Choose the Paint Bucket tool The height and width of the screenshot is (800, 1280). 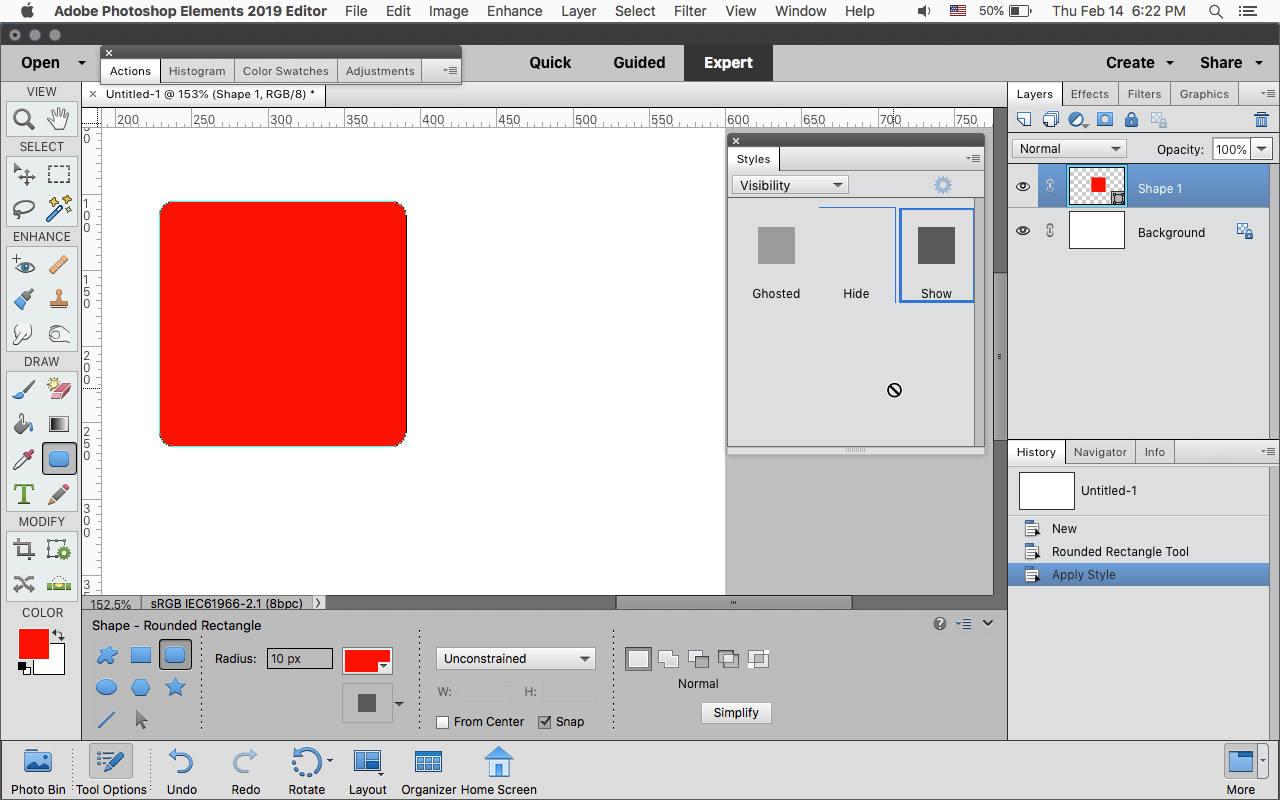[x=24, y=424]
